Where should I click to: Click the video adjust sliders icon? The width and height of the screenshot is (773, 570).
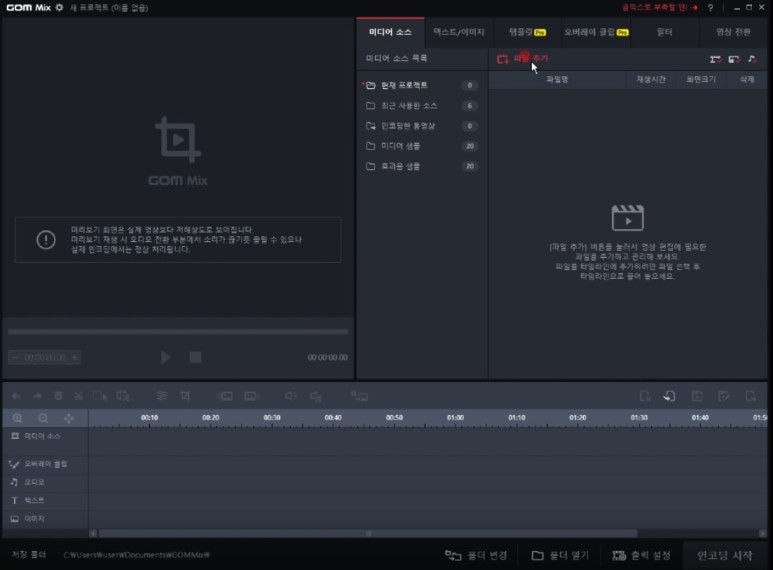click(x=162, y=396)
